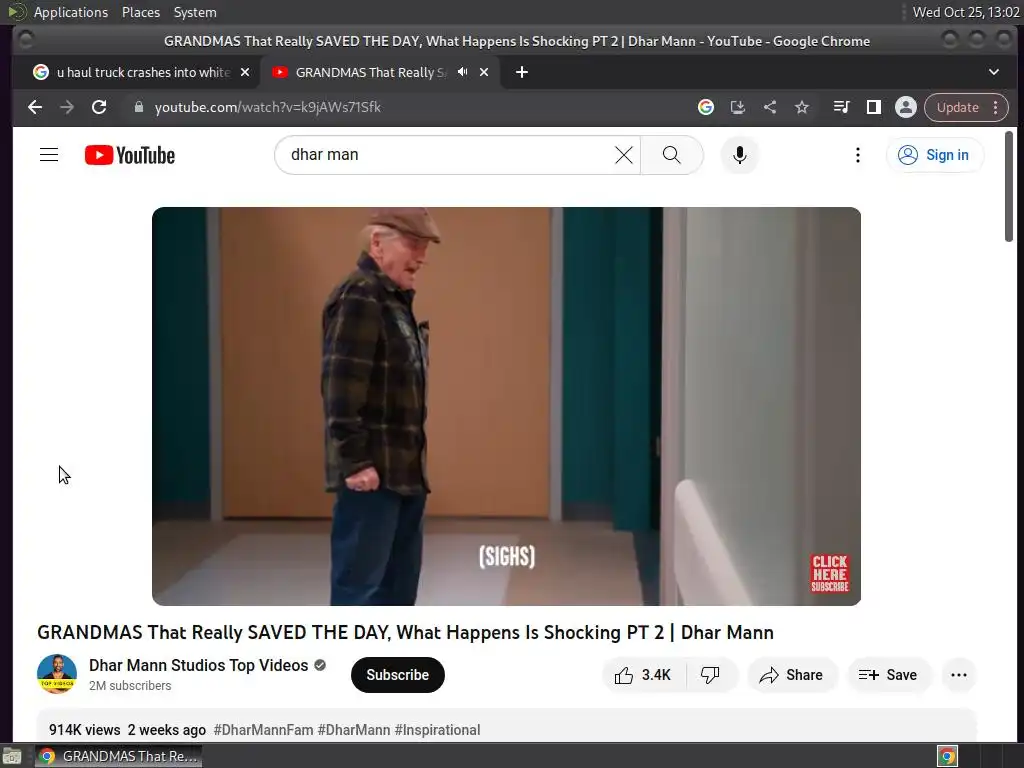Go to YouTube home via logo
Viewport: 1024px width, 768px height.
pyautogui.click(x=130, y=155)
